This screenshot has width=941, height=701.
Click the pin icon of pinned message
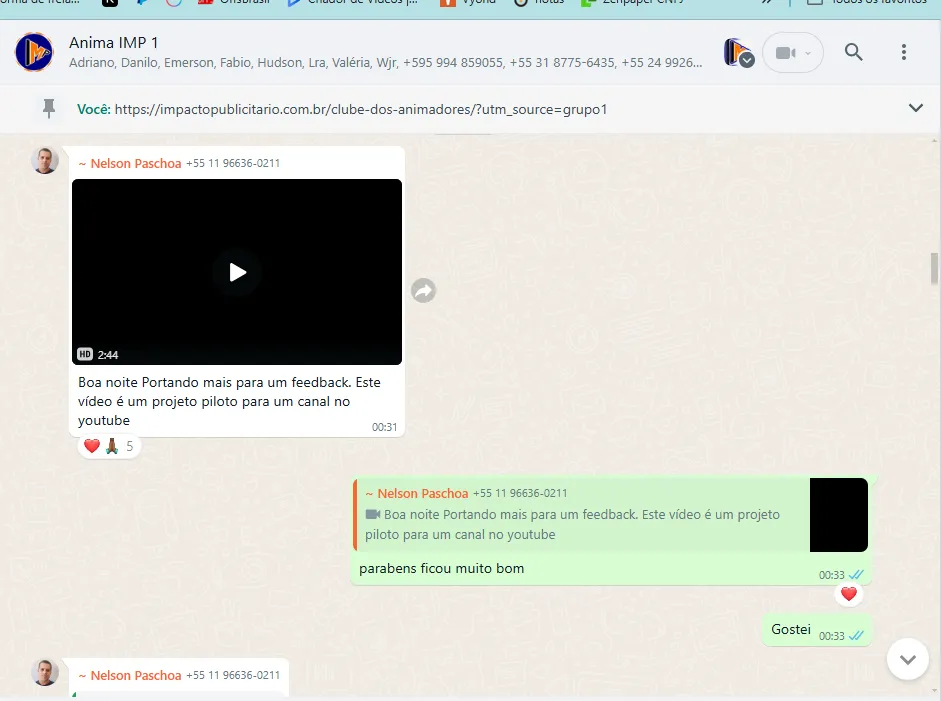[49, 109]
